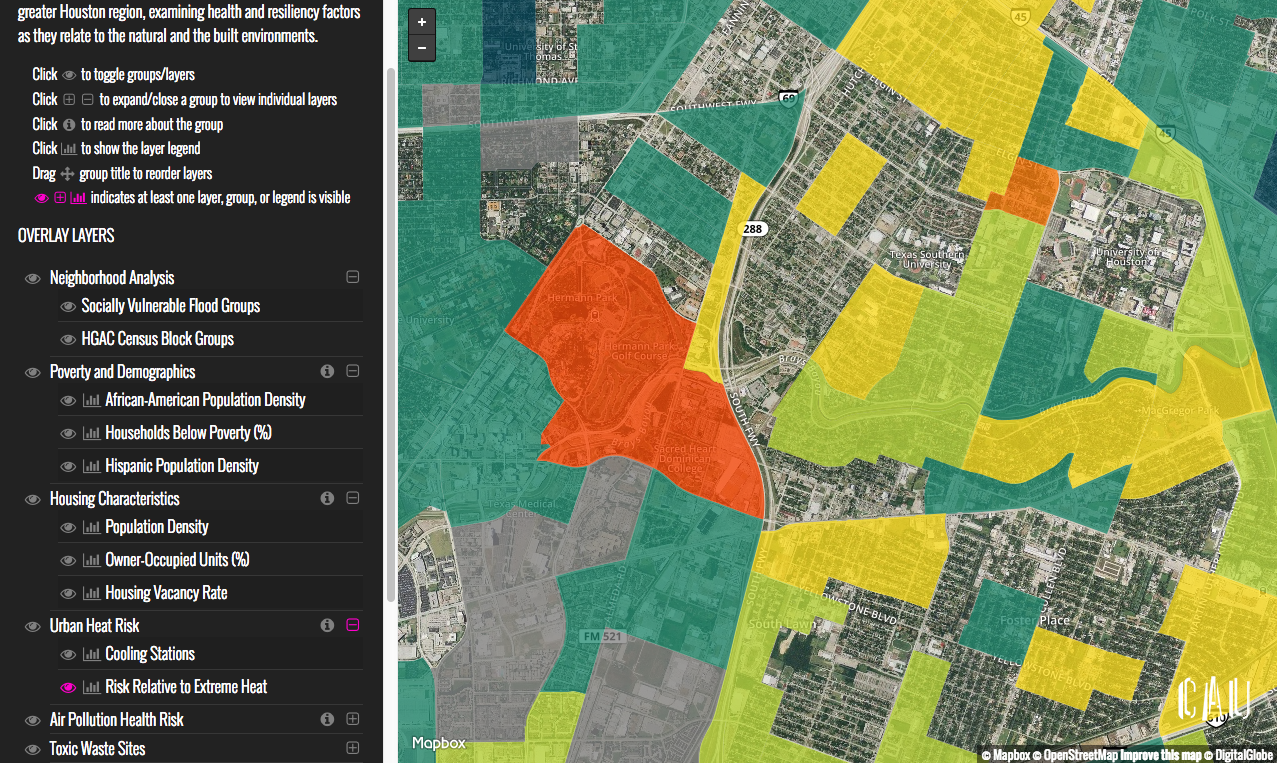Show legend for Households Below Poverty (%)

coord(91,433)
